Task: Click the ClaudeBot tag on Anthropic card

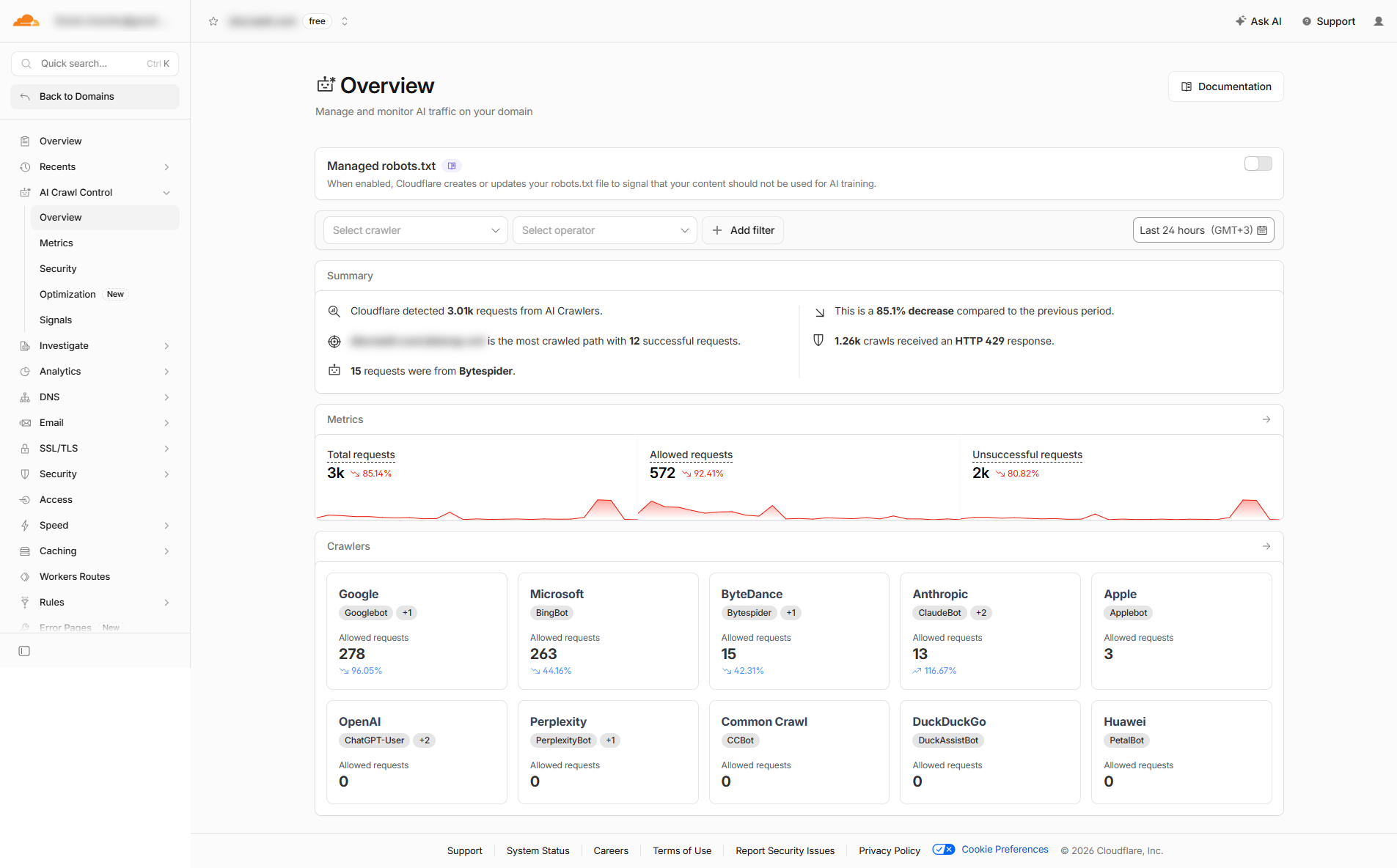Action: point(939,613)
